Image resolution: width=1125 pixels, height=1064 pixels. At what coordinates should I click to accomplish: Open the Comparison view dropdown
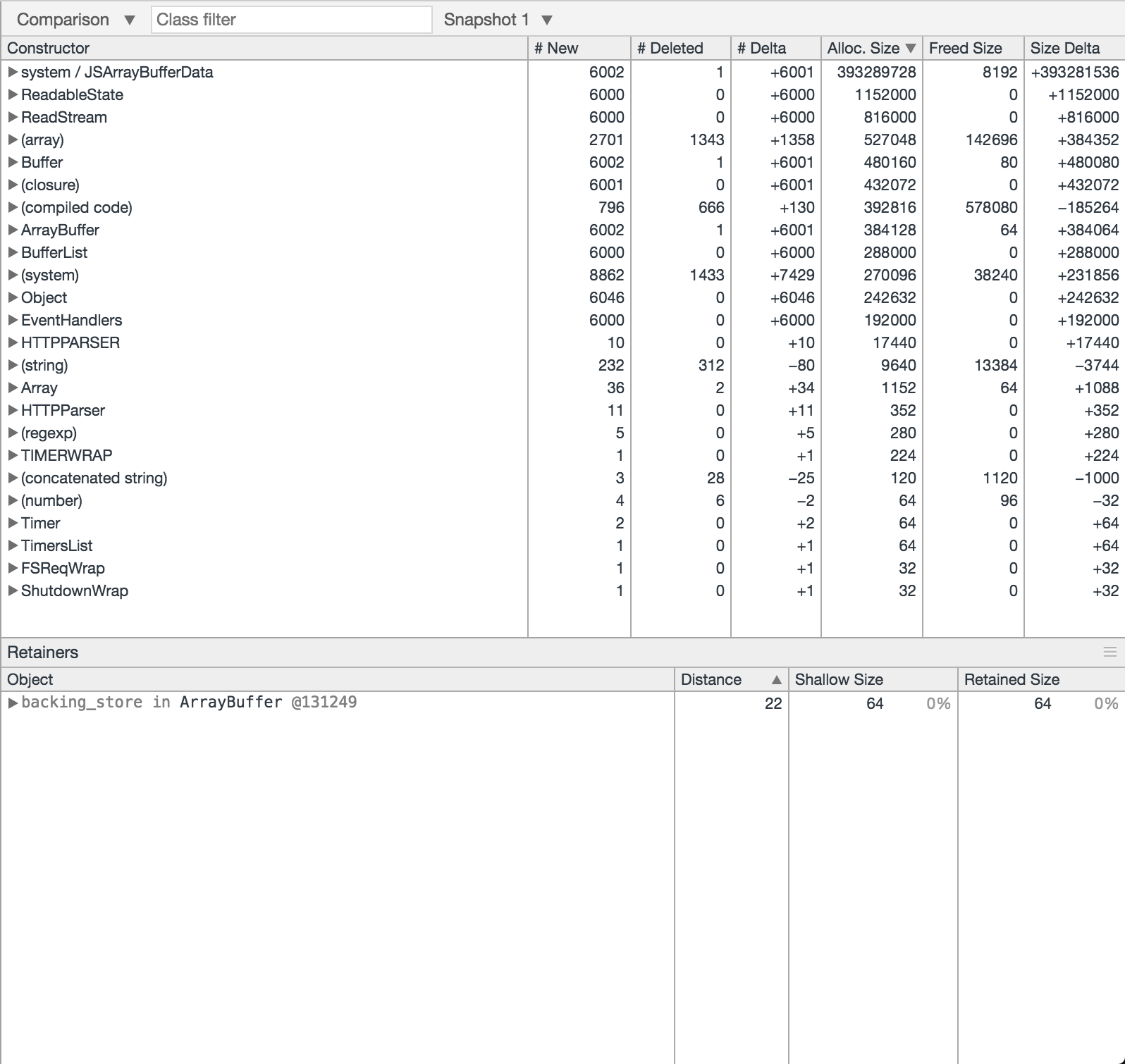[75, 20]
